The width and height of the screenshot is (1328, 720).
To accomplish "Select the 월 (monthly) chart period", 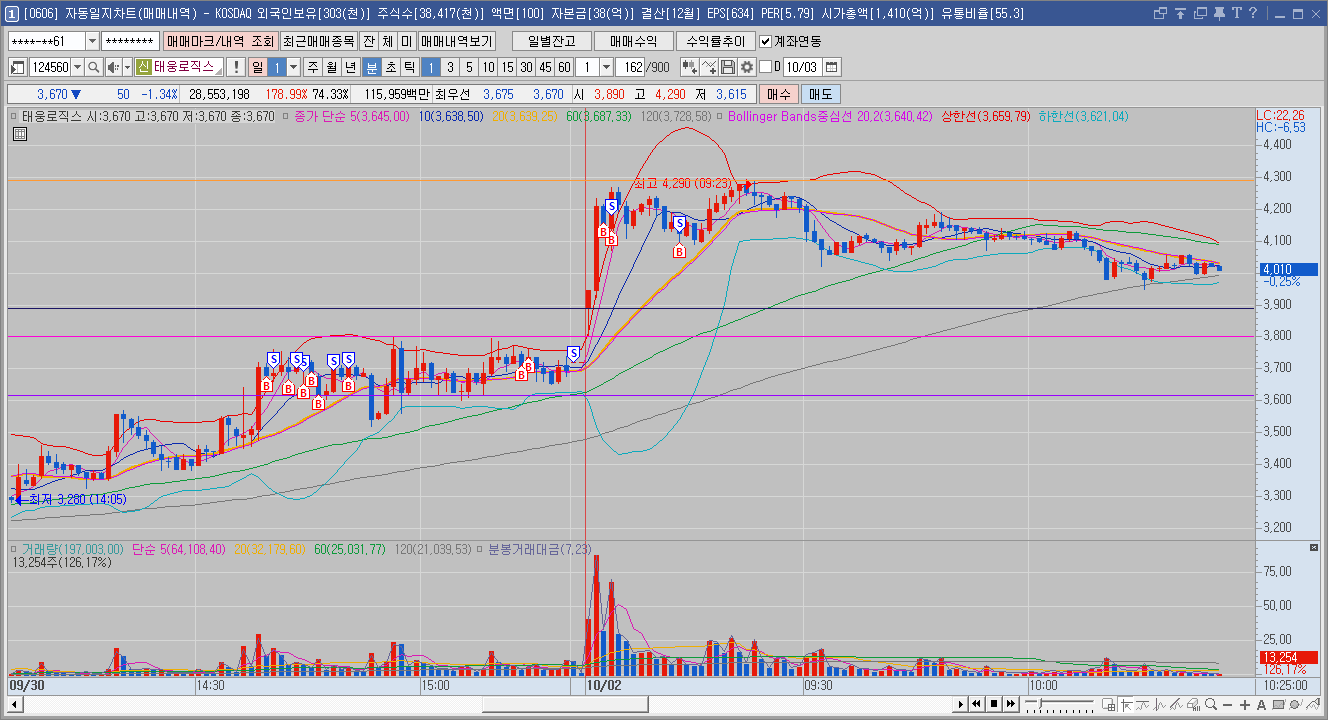I will (x=331, y=67).
